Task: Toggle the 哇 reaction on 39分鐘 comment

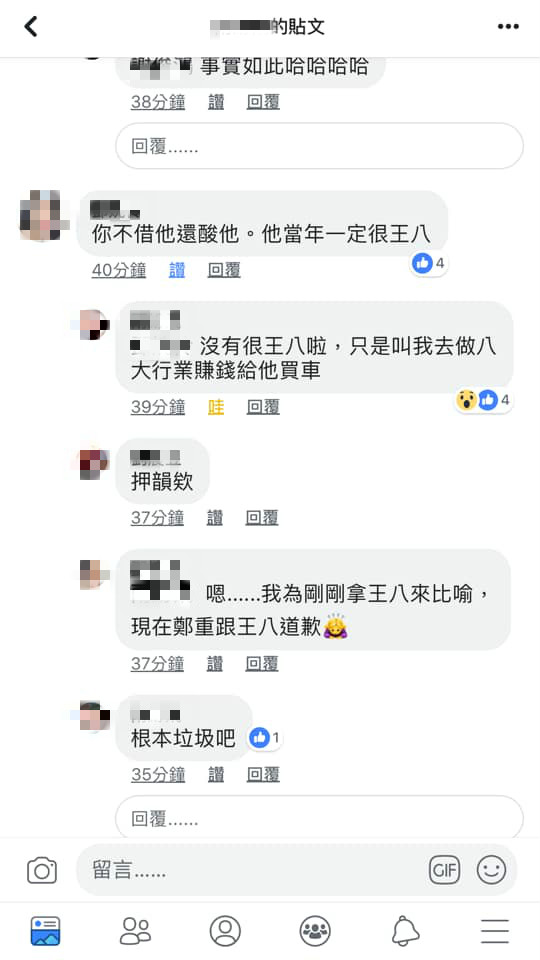Action: tap(216, 407)
